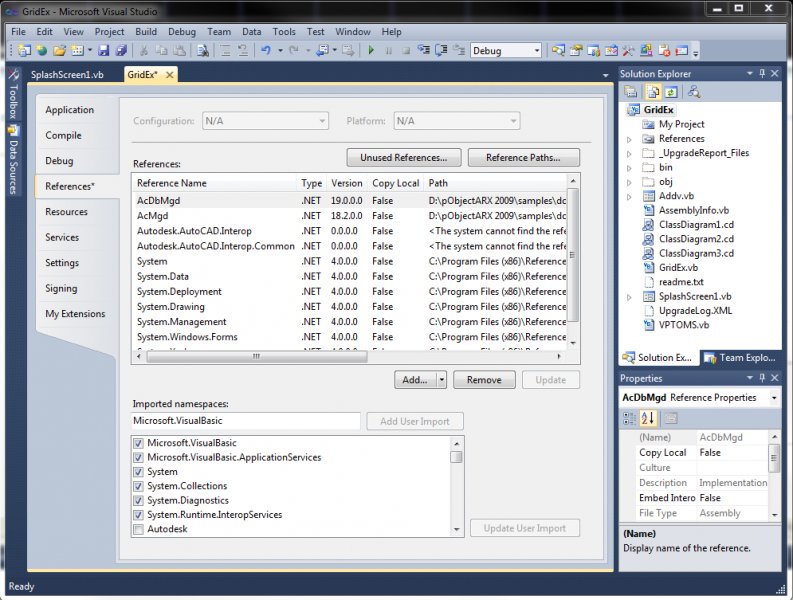Toggle the System namespace checkbox
The width and height of the screenshot is (793, 600).
[x=138, y=472]
